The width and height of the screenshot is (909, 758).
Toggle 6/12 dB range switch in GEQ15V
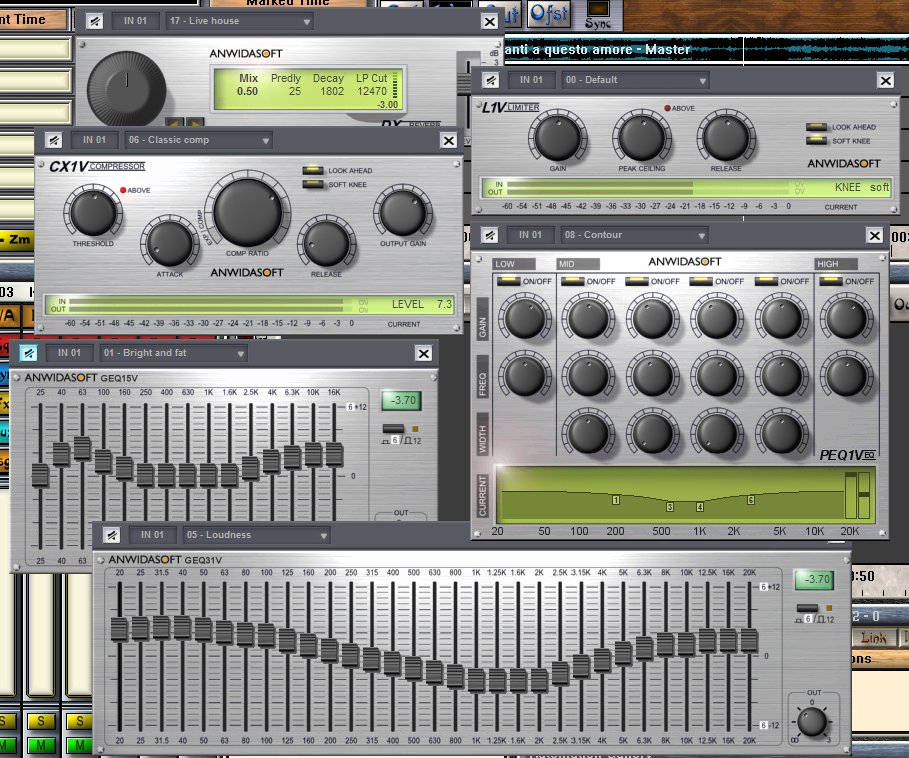point(393,429)
